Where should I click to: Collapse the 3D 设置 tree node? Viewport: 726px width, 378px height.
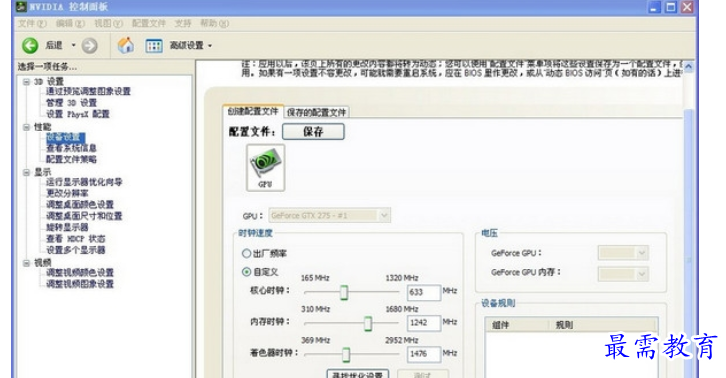point(26,82)
